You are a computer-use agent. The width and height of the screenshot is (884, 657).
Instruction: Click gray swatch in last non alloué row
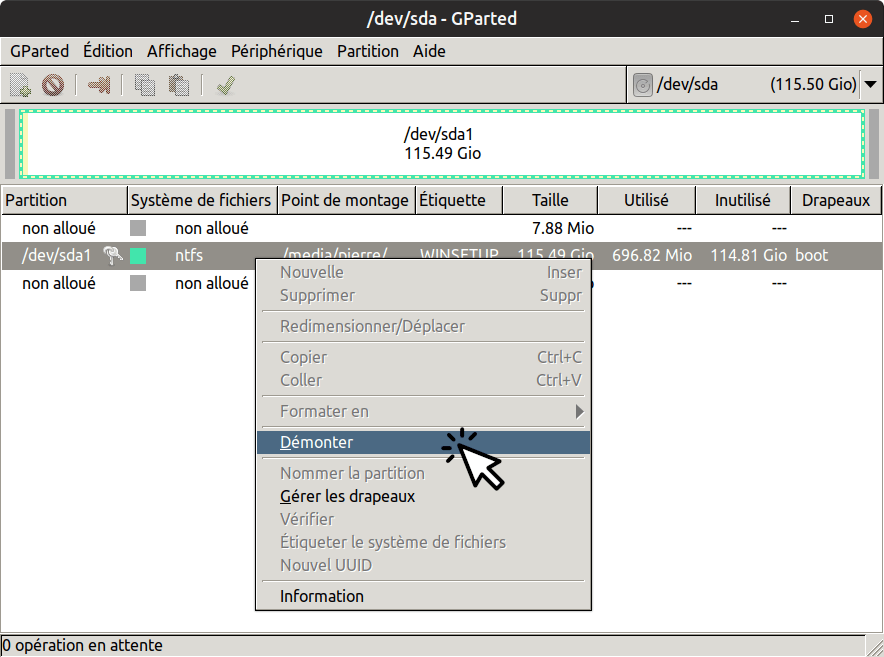[138, 283]
